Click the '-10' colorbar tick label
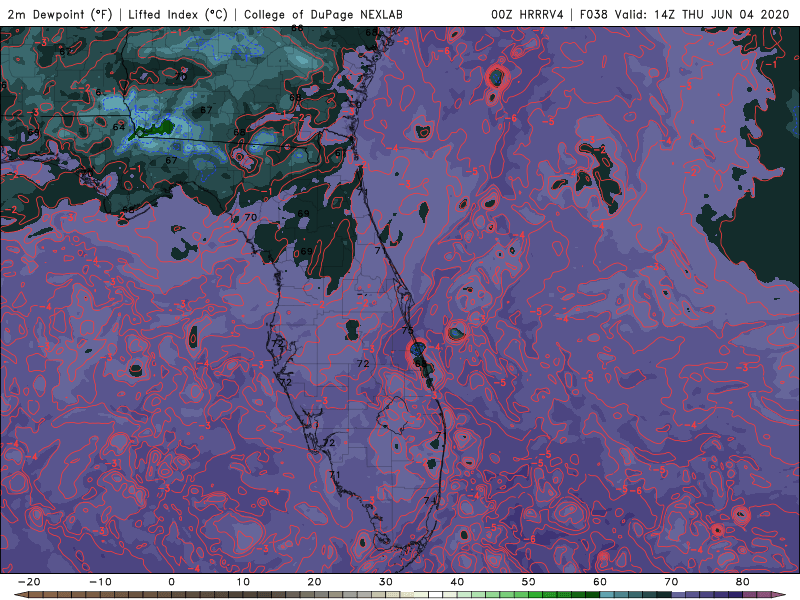The width and height of the screenshot is (800, 600). tap(100, 582)
